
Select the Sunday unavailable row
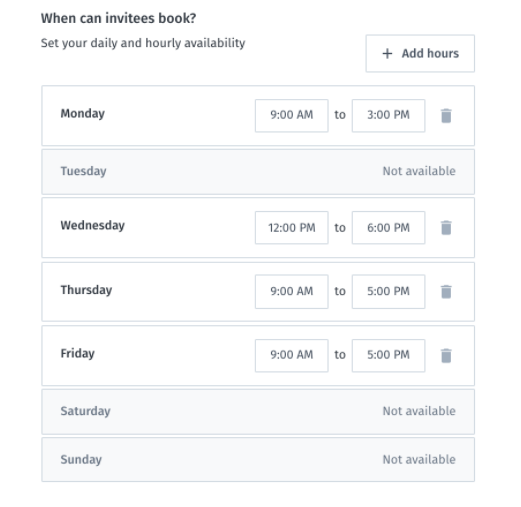(258, 460)
